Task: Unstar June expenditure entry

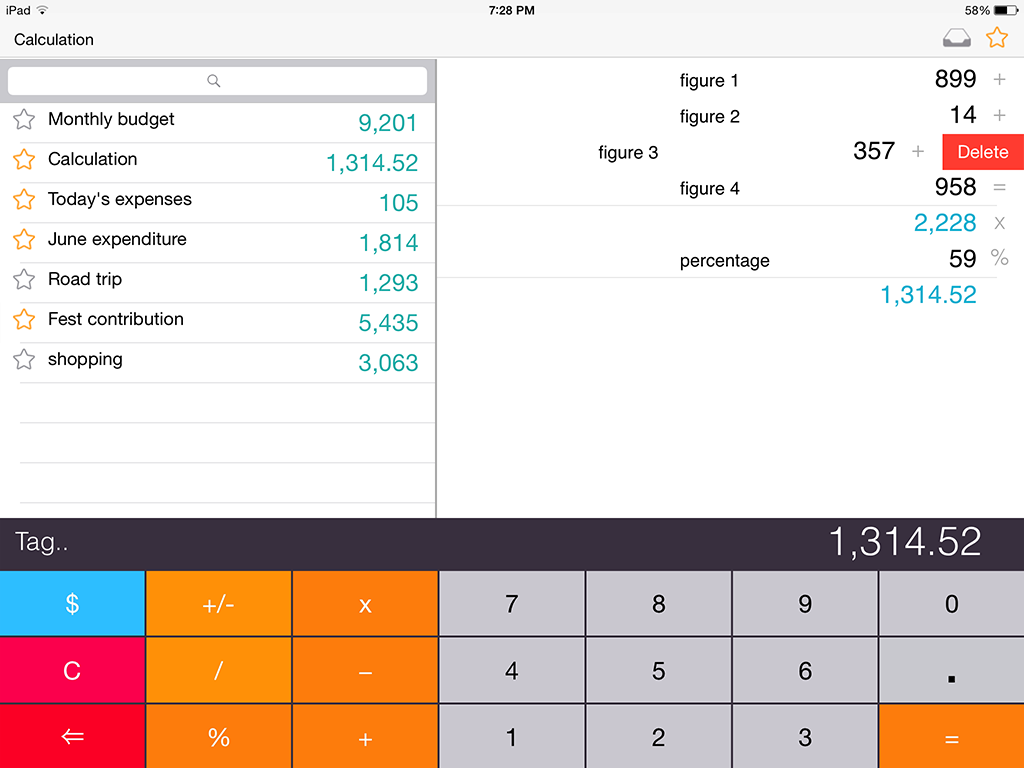Action: click(x=24, y=240)
